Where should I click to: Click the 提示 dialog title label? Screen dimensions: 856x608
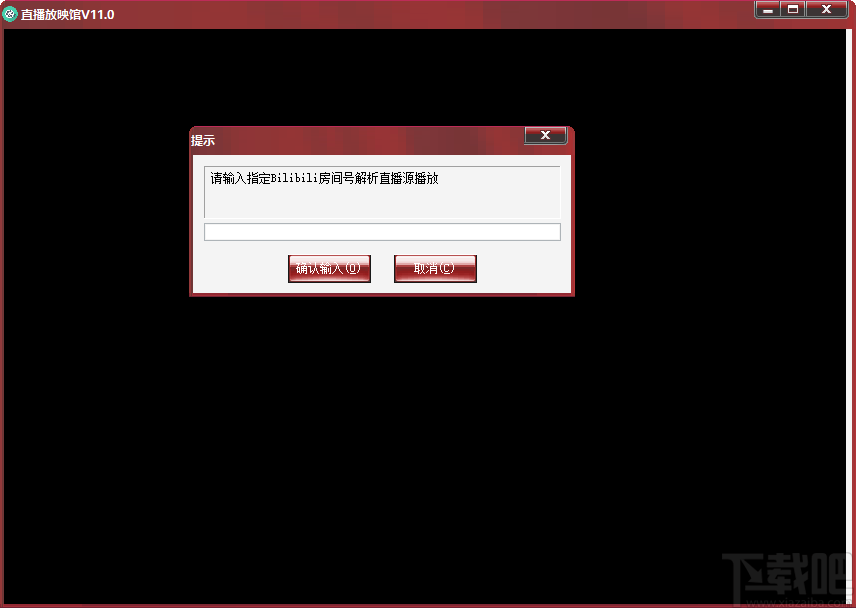pyautogui.click(x=203, y=141)
